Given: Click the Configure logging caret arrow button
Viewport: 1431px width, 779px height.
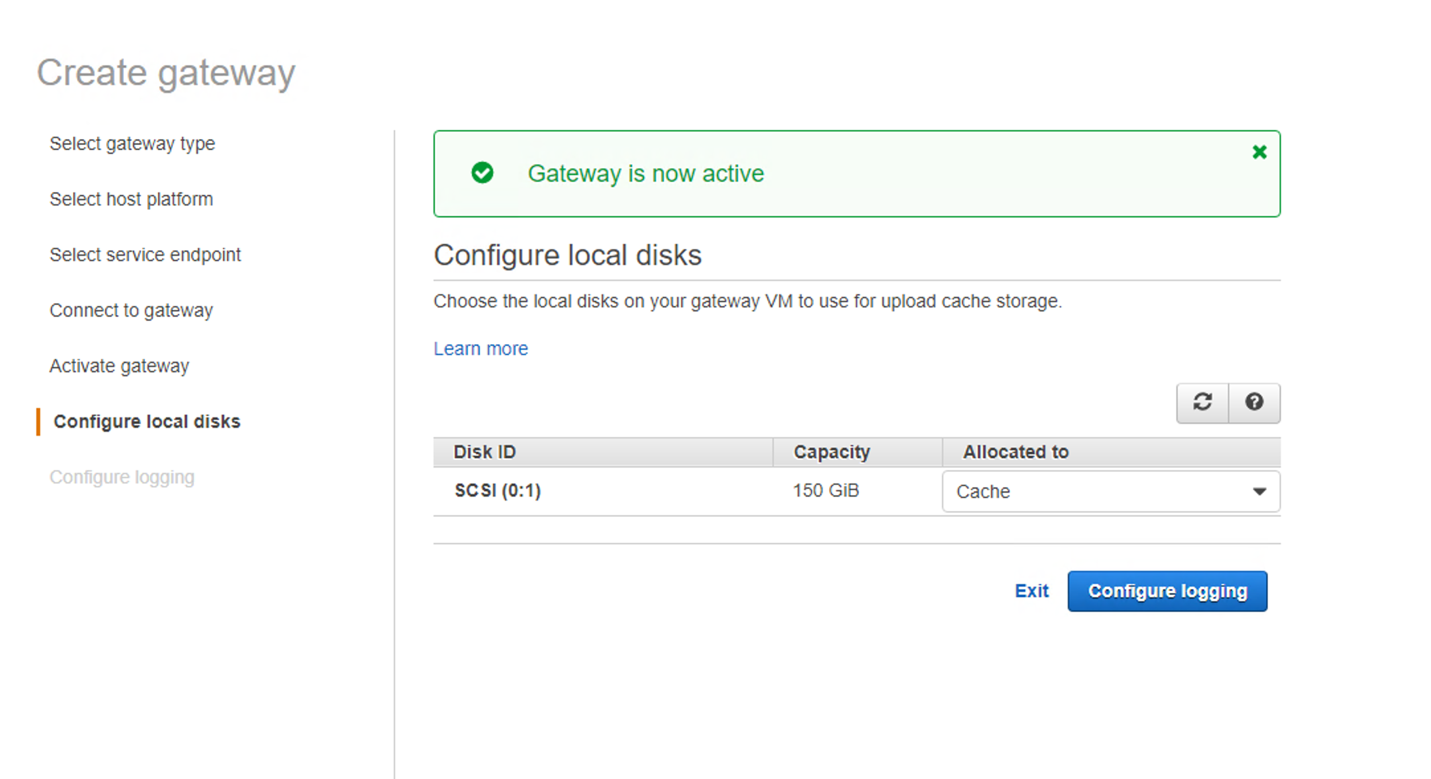Looking at the screenshot, I should tap(1167, 591).
